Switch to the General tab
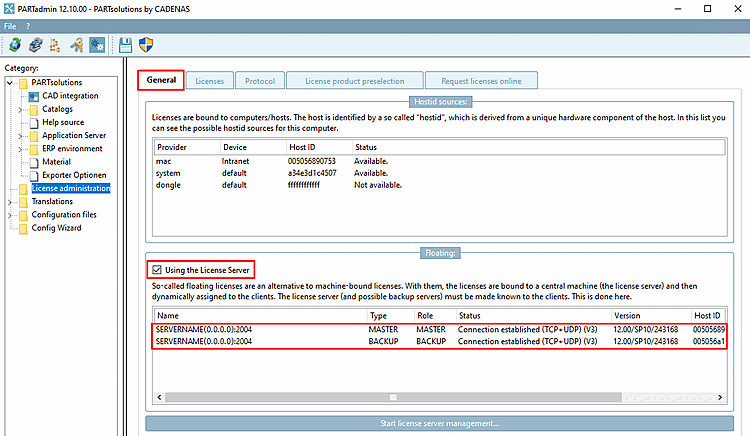The image size is (750, 436). [161, 80]
